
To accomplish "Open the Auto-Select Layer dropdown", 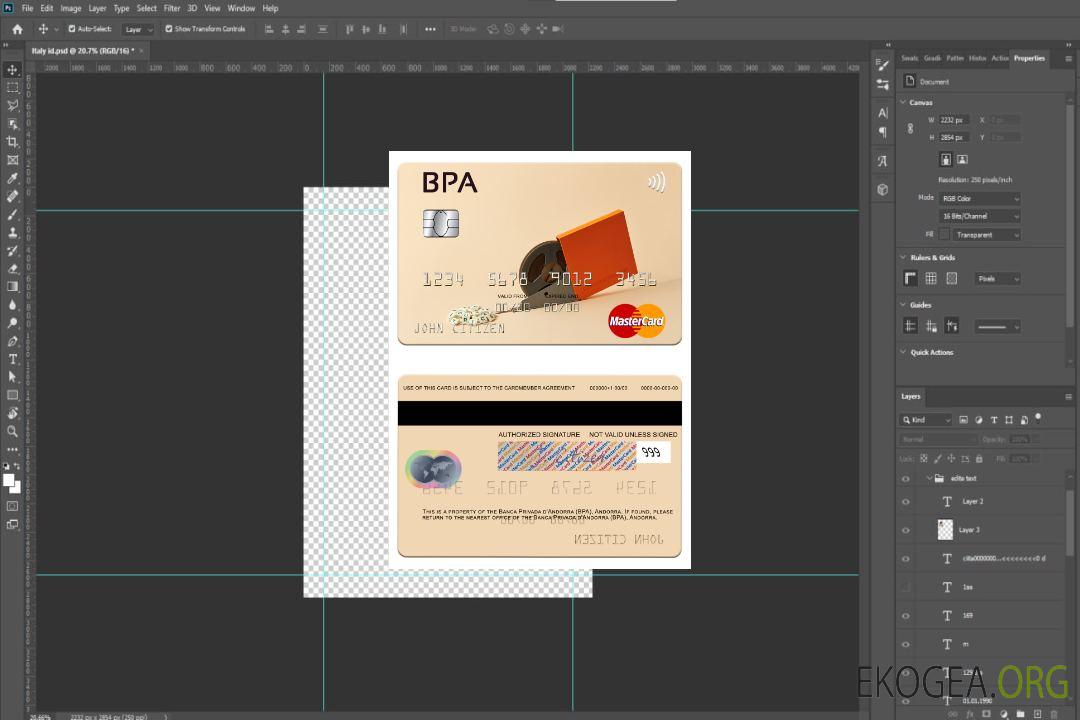I will (x=138, y=30).
